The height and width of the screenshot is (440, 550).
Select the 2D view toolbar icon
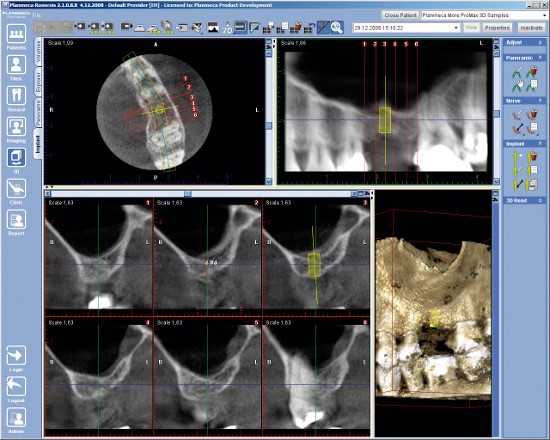click(x=227, y=28)
